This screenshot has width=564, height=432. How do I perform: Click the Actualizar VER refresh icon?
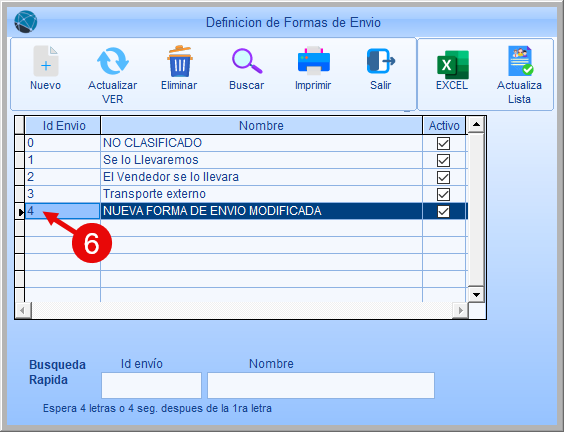(x=113, y=61)
